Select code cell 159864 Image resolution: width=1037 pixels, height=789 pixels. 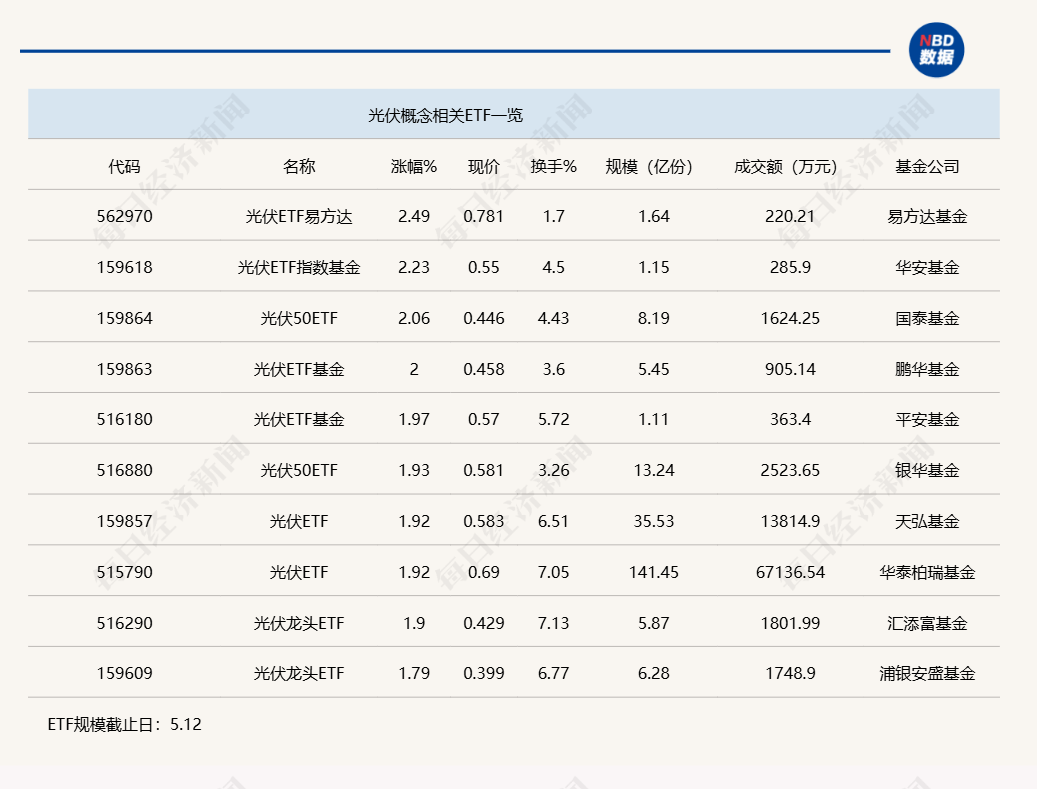click(x=124, y=318)
